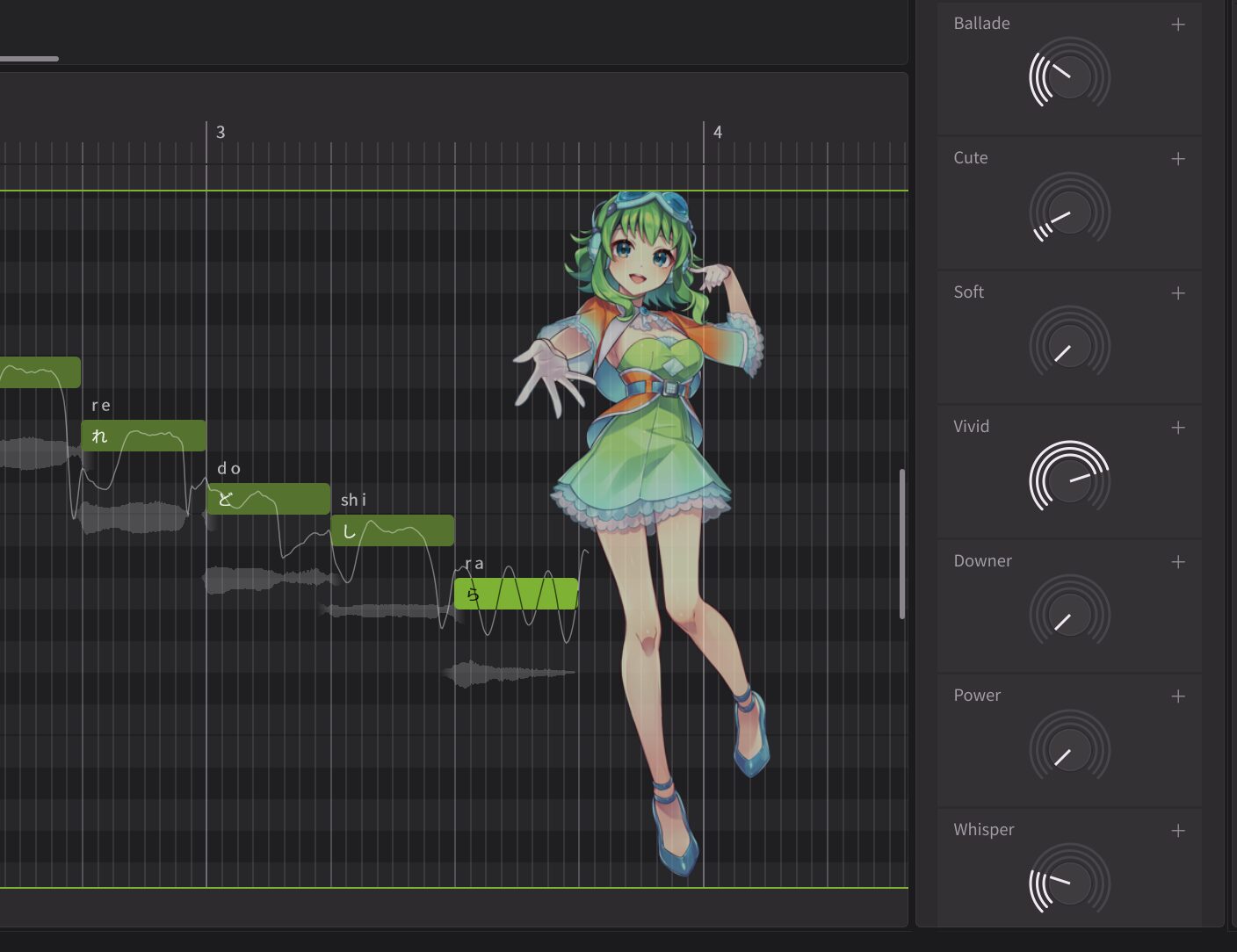Viewport: 1237px width, 952px height.
Task: Select the note with lyric ど
Action: (x=269, y=499)
